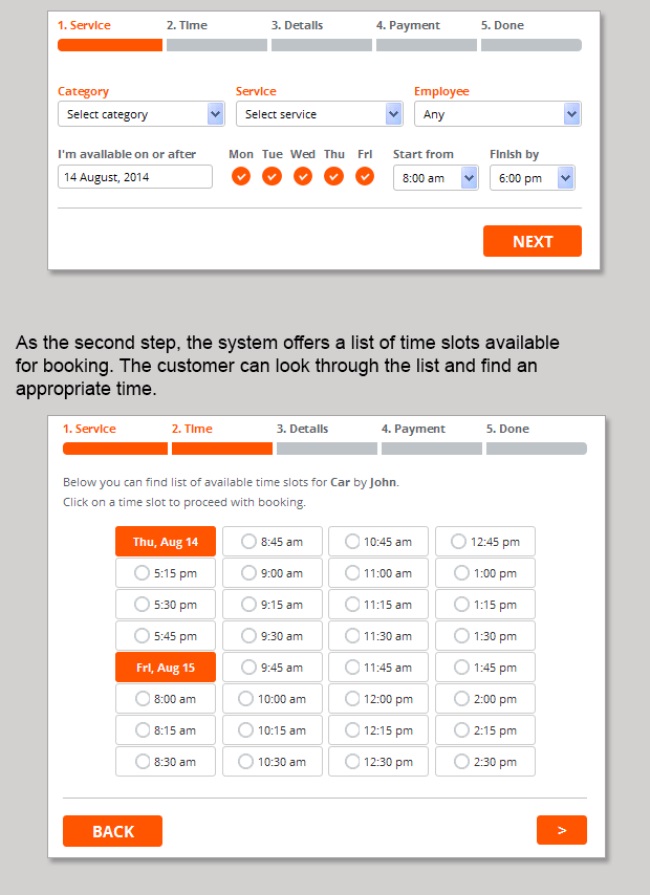Screen dimensions: 650x895
Task: Uncheck the Mon availability checkbox
Action: (x=241, y=176)
